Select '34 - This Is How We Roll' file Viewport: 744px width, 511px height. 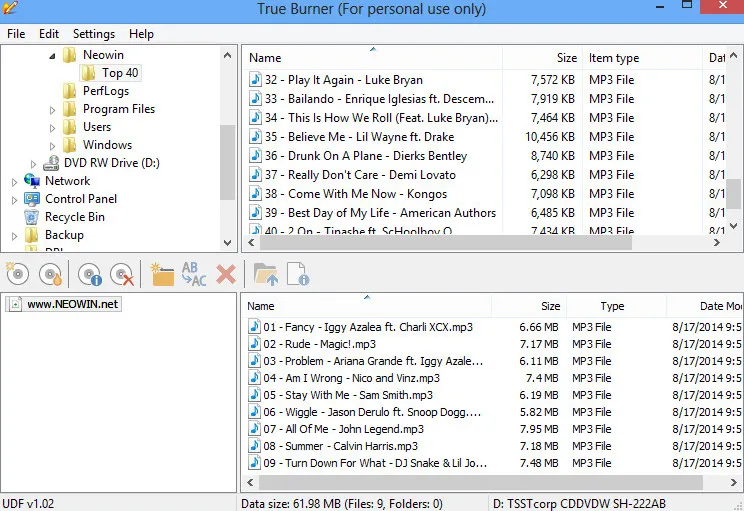[381, 118]
